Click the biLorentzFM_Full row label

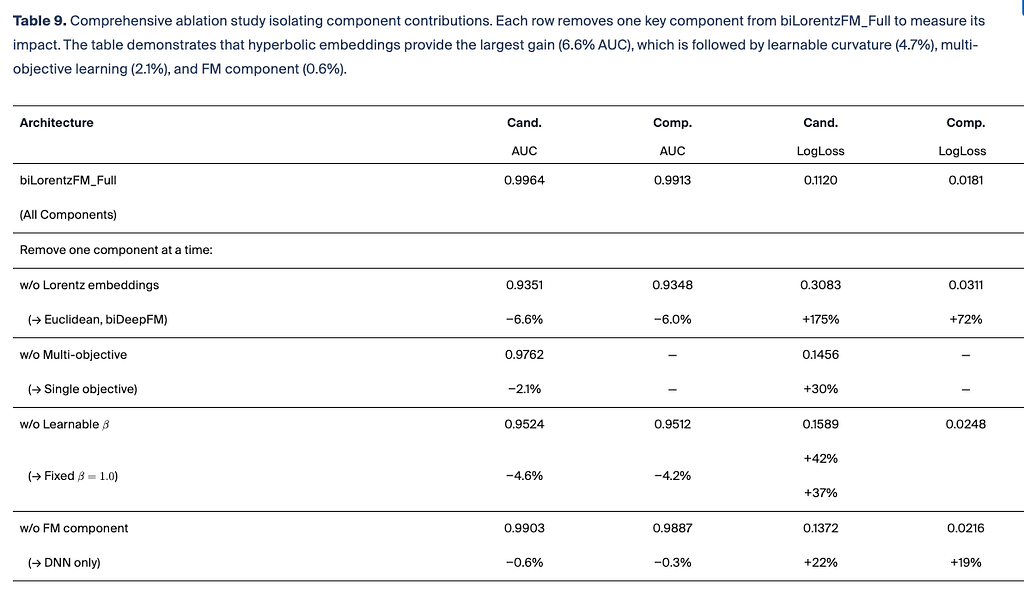68,180
